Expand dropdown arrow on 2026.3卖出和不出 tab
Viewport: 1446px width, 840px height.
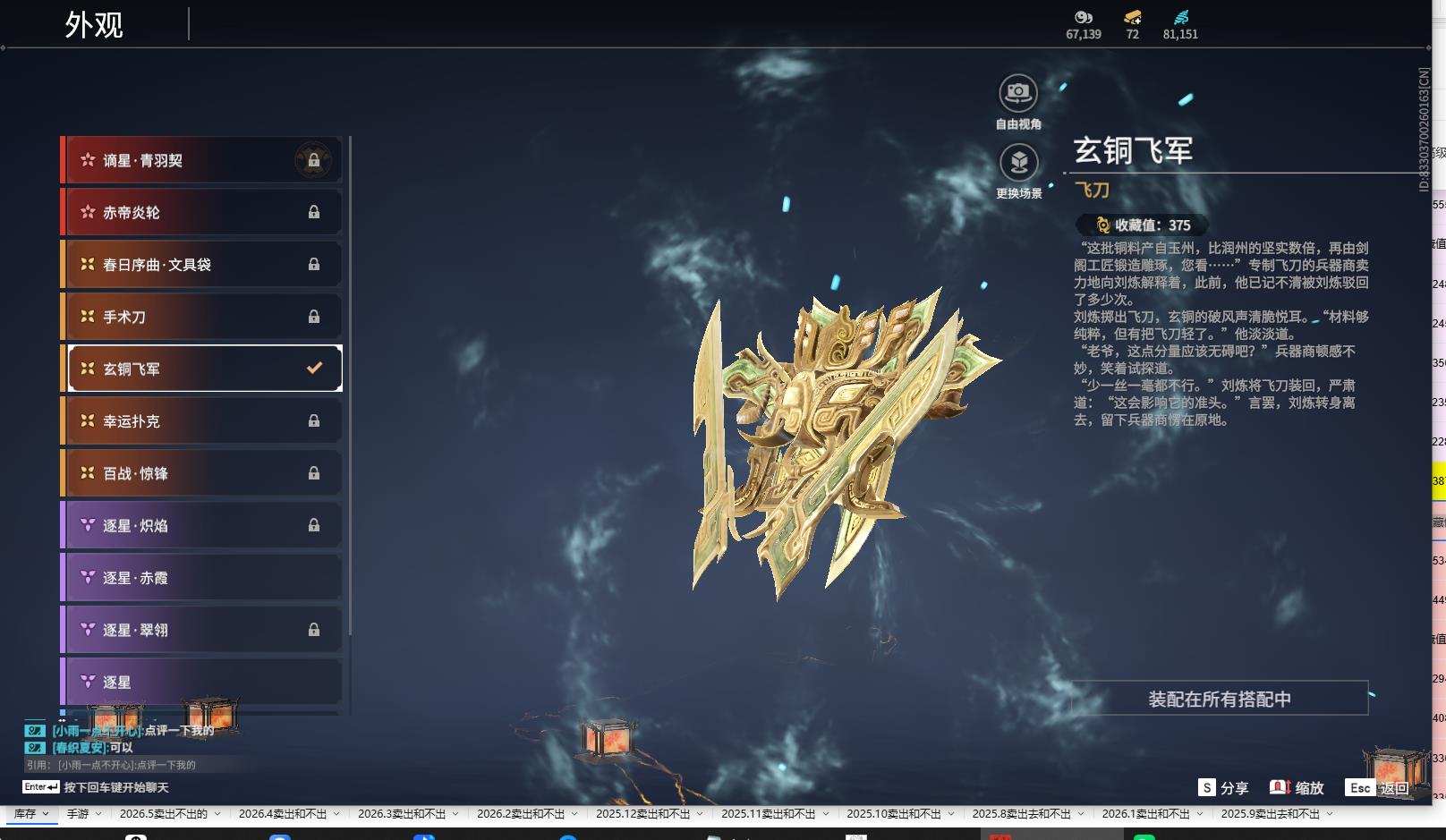(x=455, y=814)
